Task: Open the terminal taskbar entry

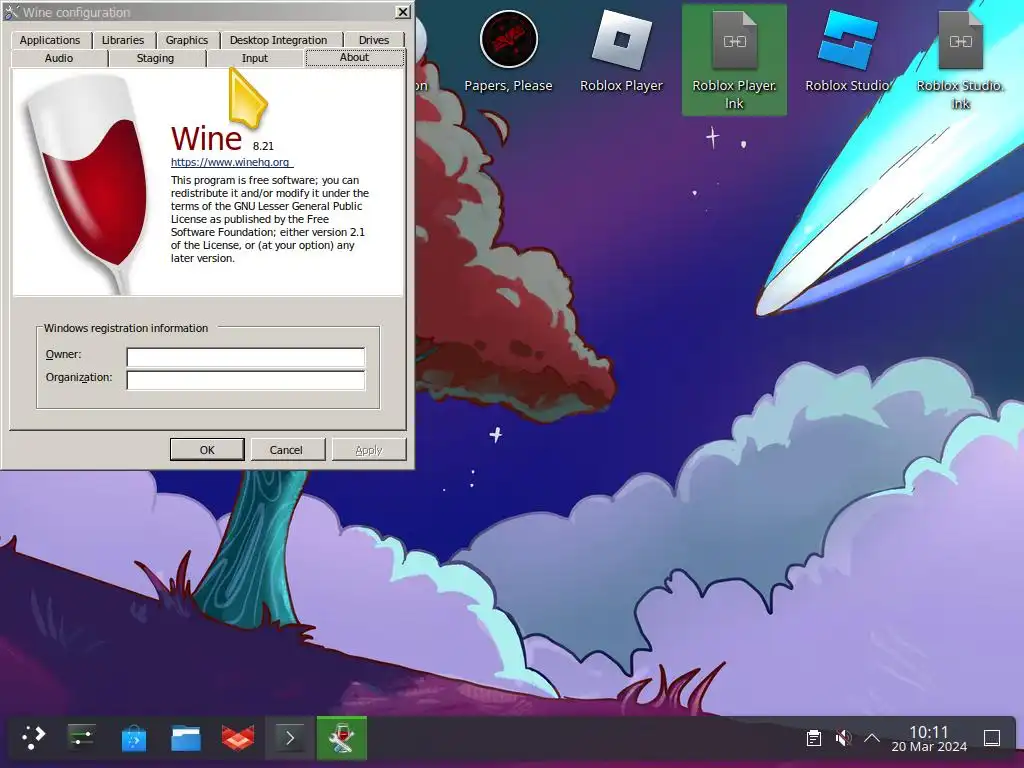Action: [x=290, y=738]
